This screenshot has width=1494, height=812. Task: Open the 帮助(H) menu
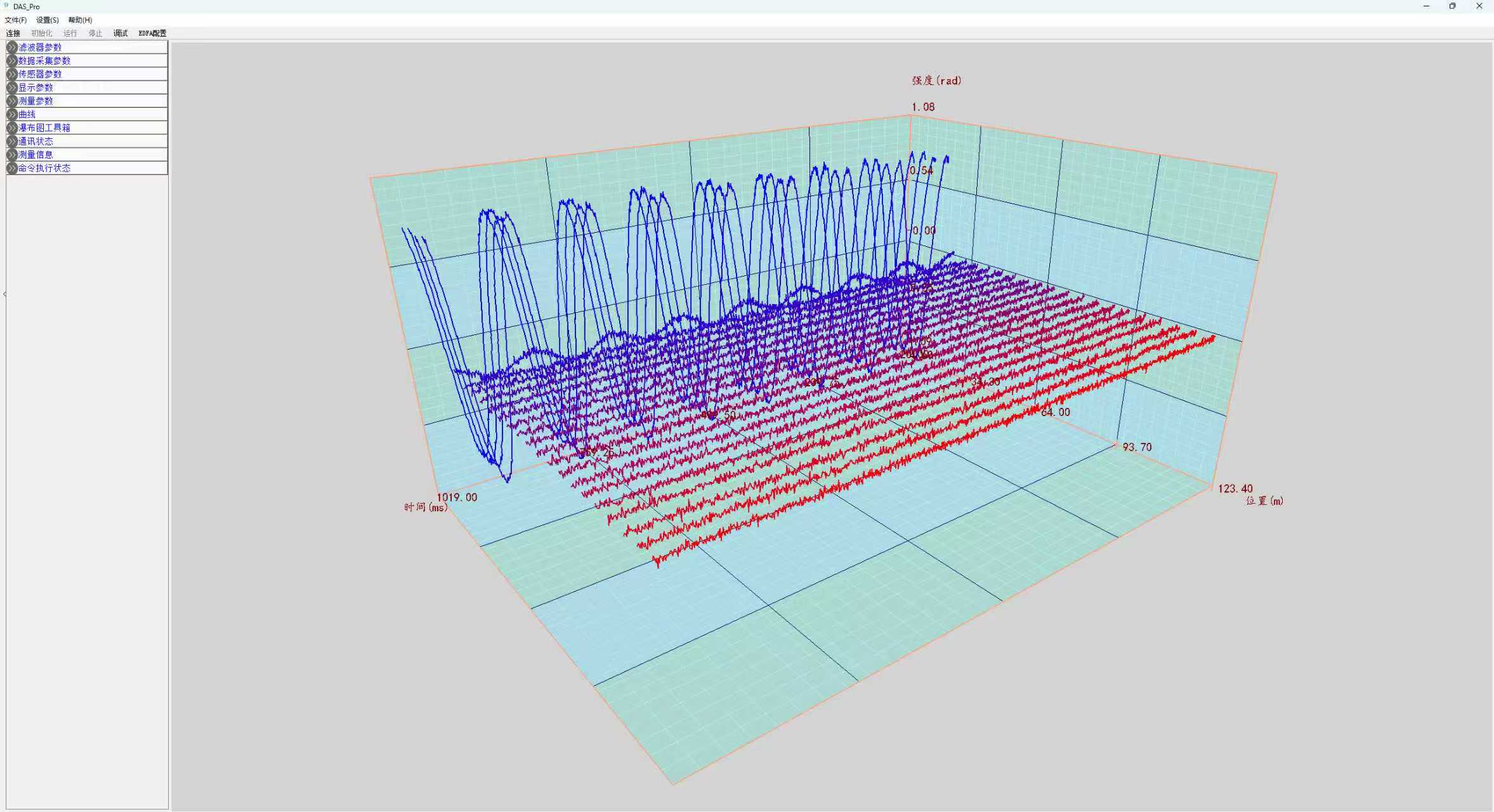81,20
